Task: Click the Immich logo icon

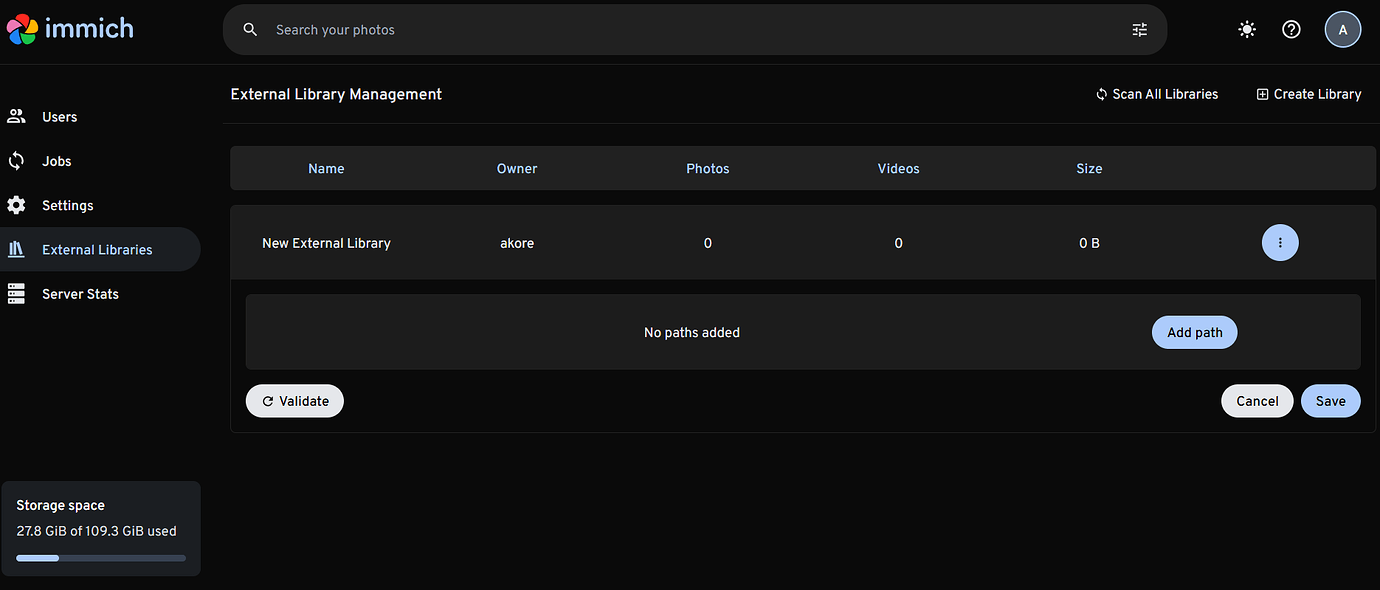Action: coord(22,29)
